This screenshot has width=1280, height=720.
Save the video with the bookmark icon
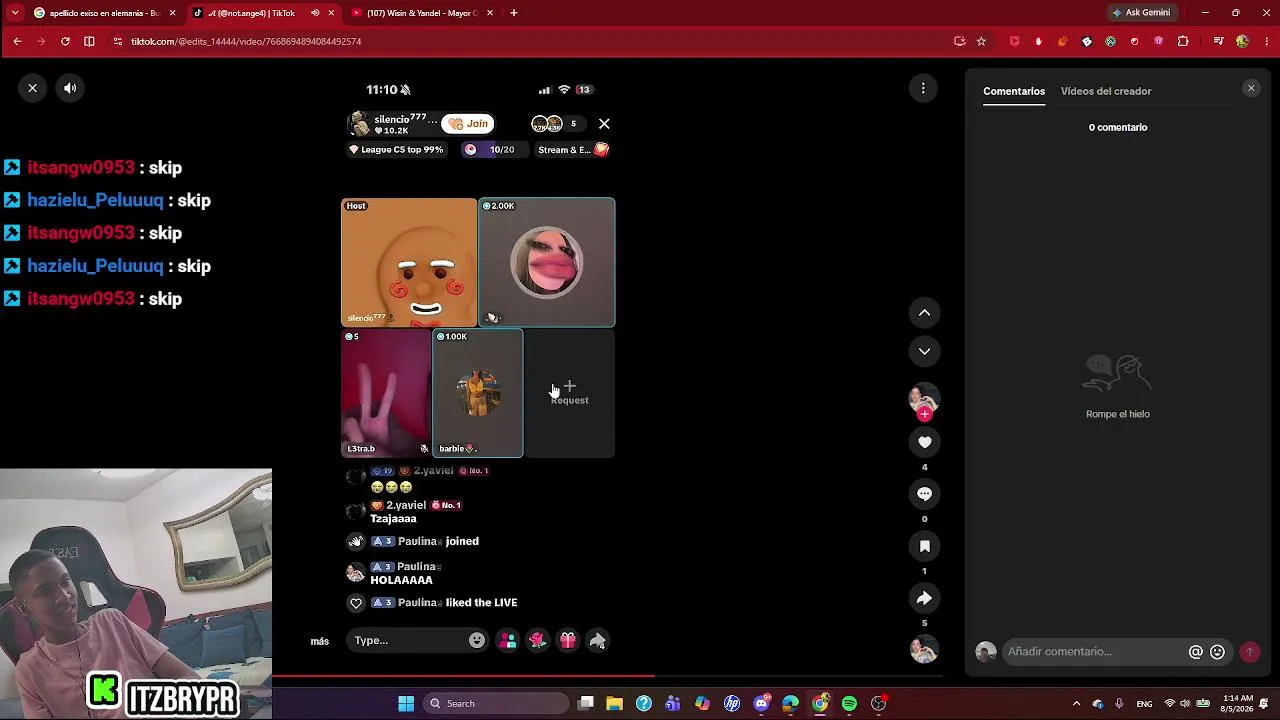924,546
